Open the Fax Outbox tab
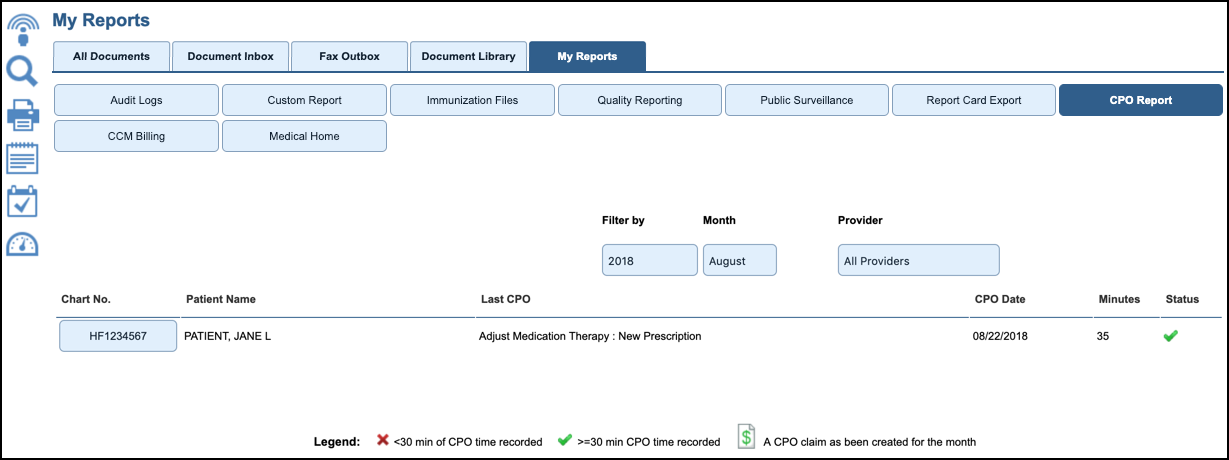This screenshot has height=460, width=1229. pos(349,56)
